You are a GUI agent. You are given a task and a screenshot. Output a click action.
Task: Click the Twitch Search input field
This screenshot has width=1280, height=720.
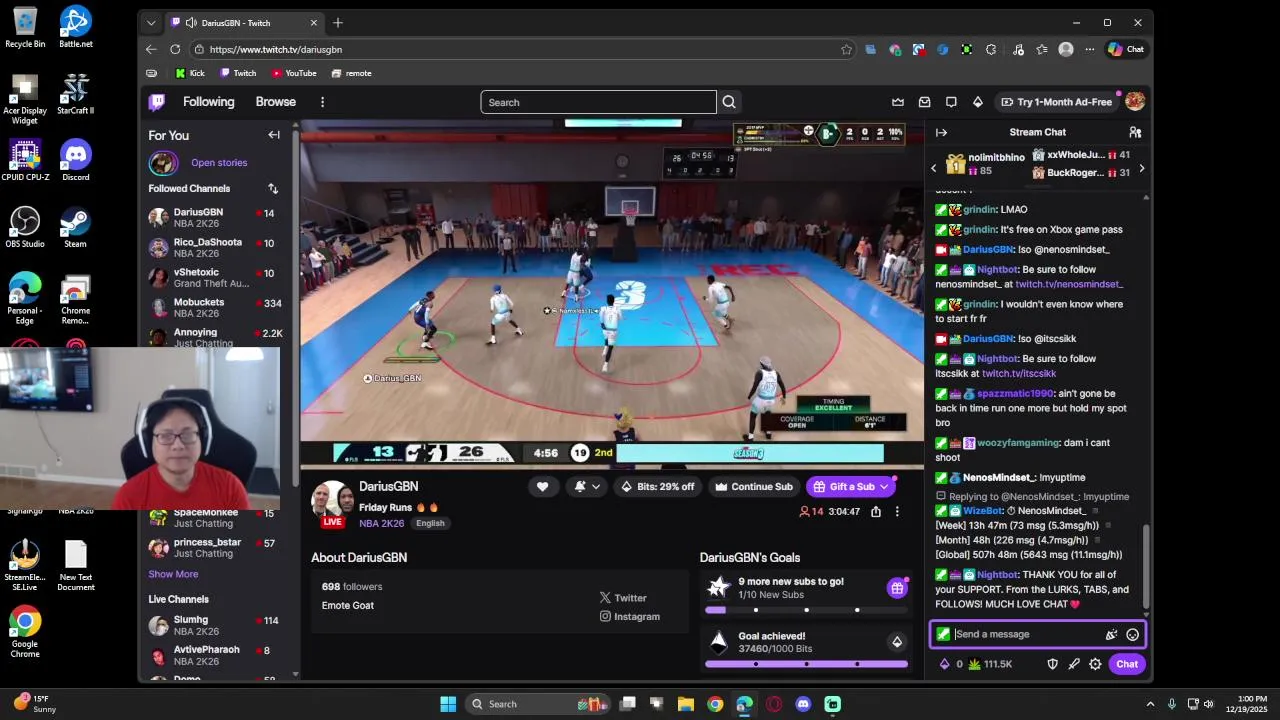[x=598, y=102]
